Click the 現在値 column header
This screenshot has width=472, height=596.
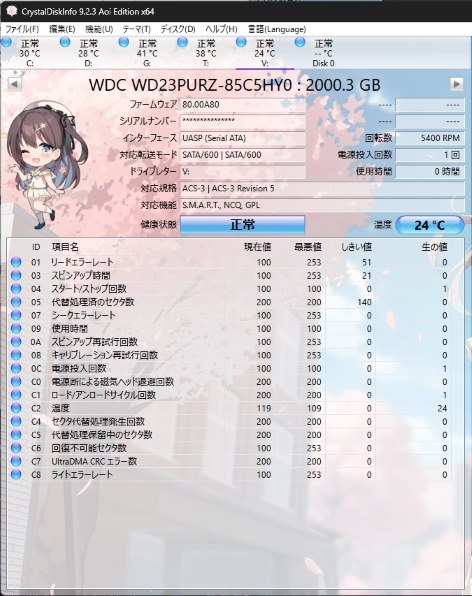tap(257, 247)
